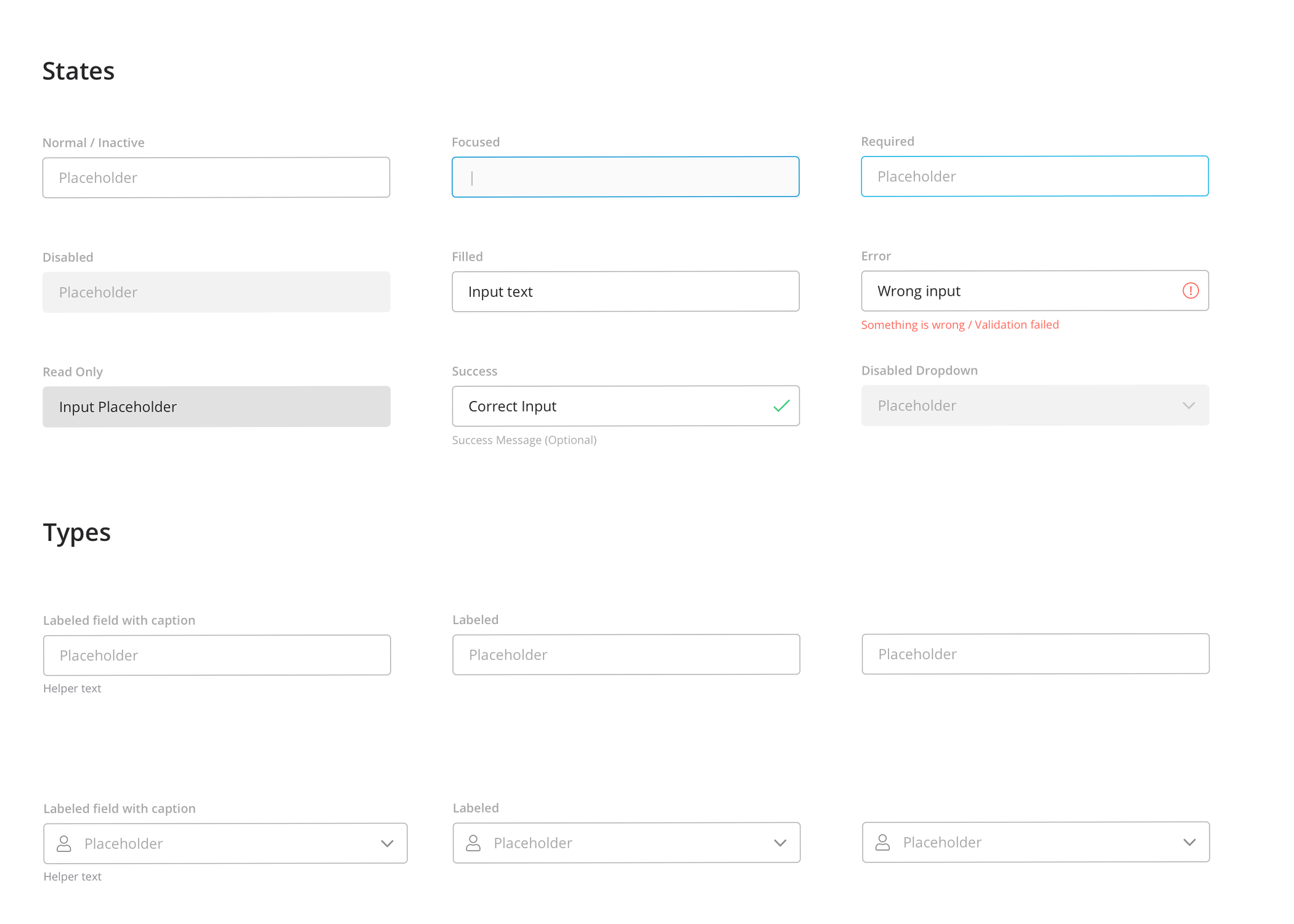
Task: Click the 'States' heading
Action: coord(78,71)
